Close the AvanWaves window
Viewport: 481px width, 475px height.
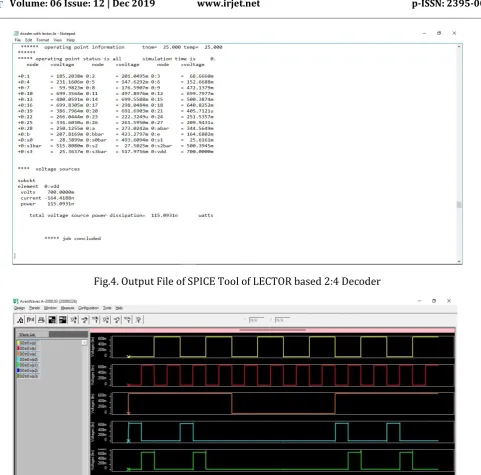(x=449, y=301)
